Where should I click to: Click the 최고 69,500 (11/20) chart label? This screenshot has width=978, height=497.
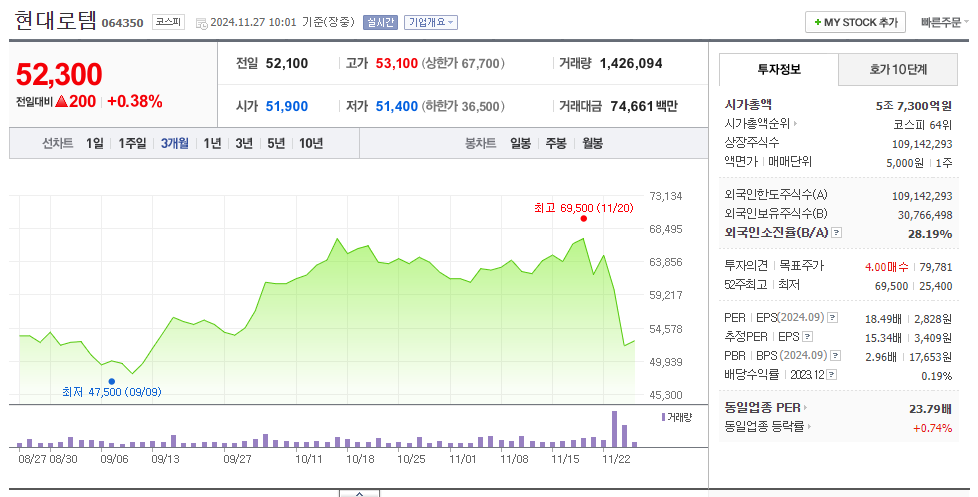point(583,208)
